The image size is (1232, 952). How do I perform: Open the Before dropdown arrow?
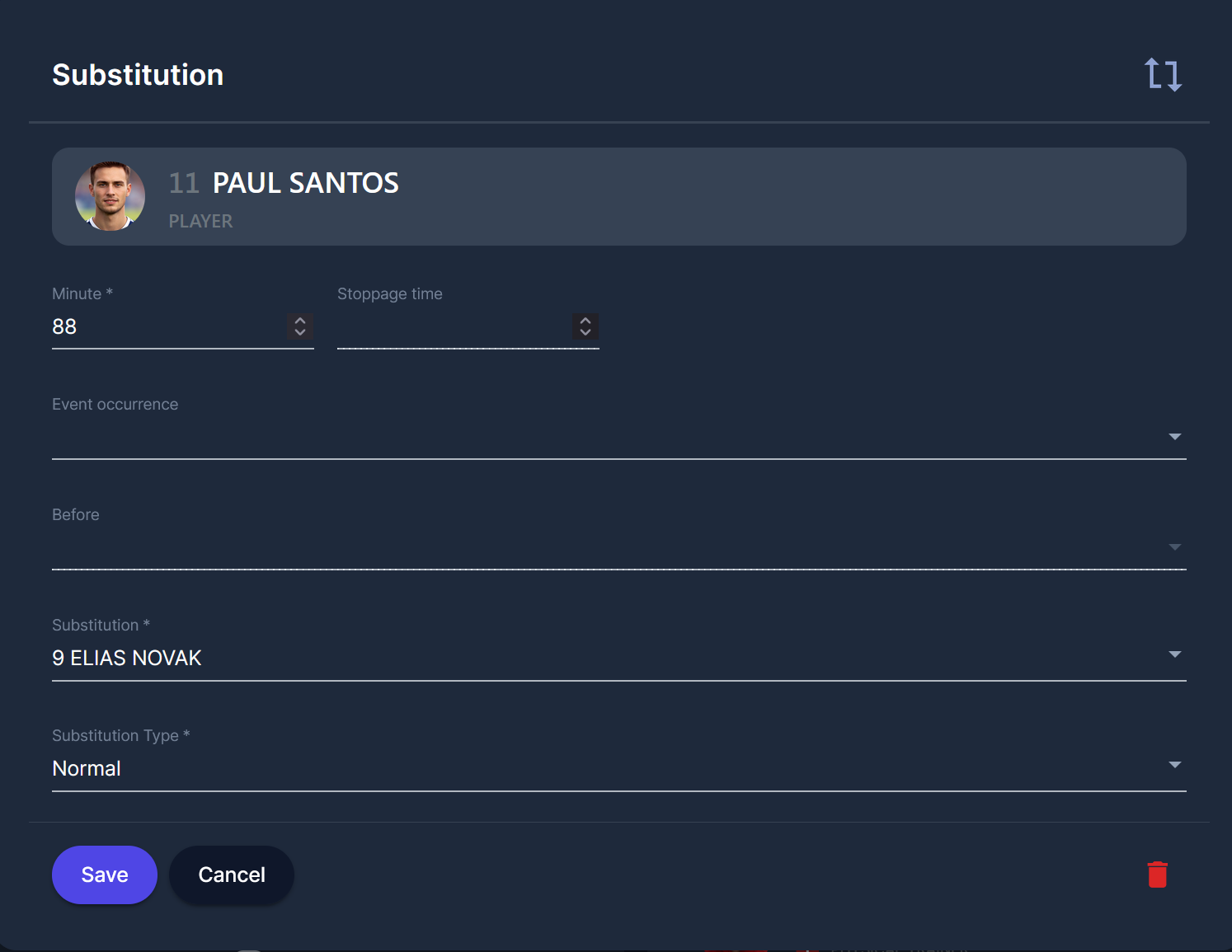point(1175,547)
